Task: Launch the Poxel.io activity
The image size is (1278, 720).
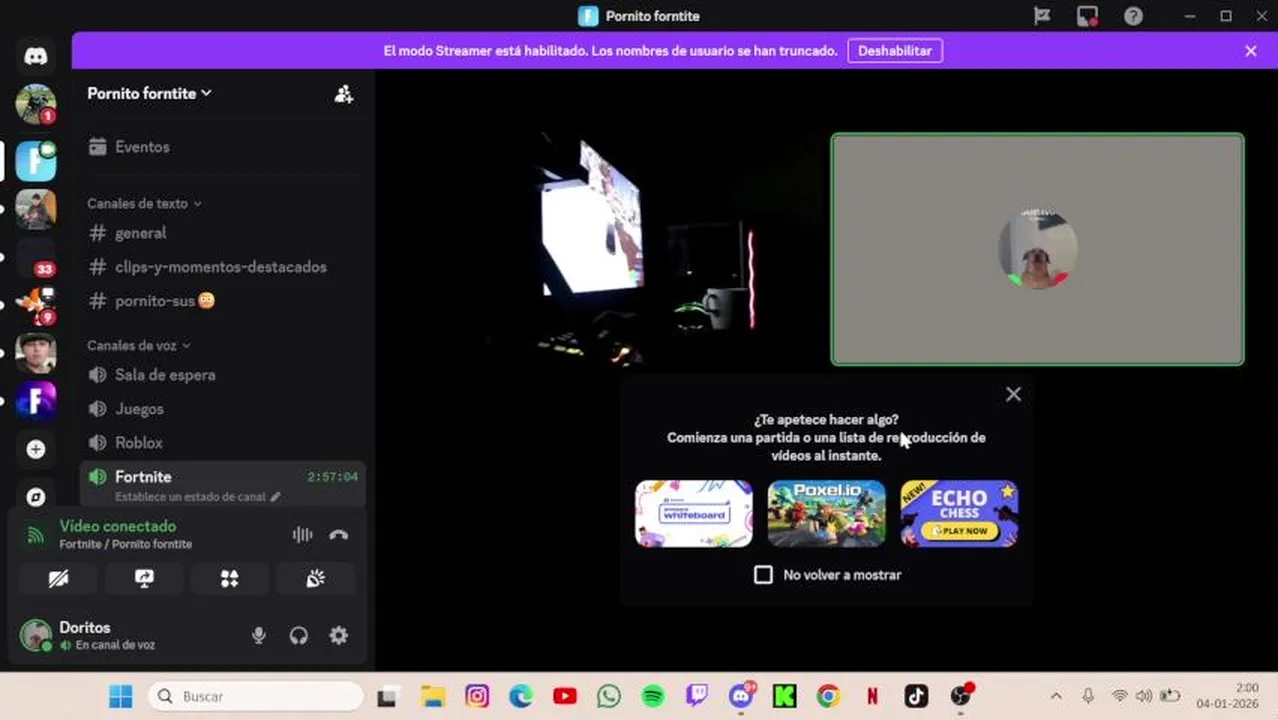Action: 826,513
